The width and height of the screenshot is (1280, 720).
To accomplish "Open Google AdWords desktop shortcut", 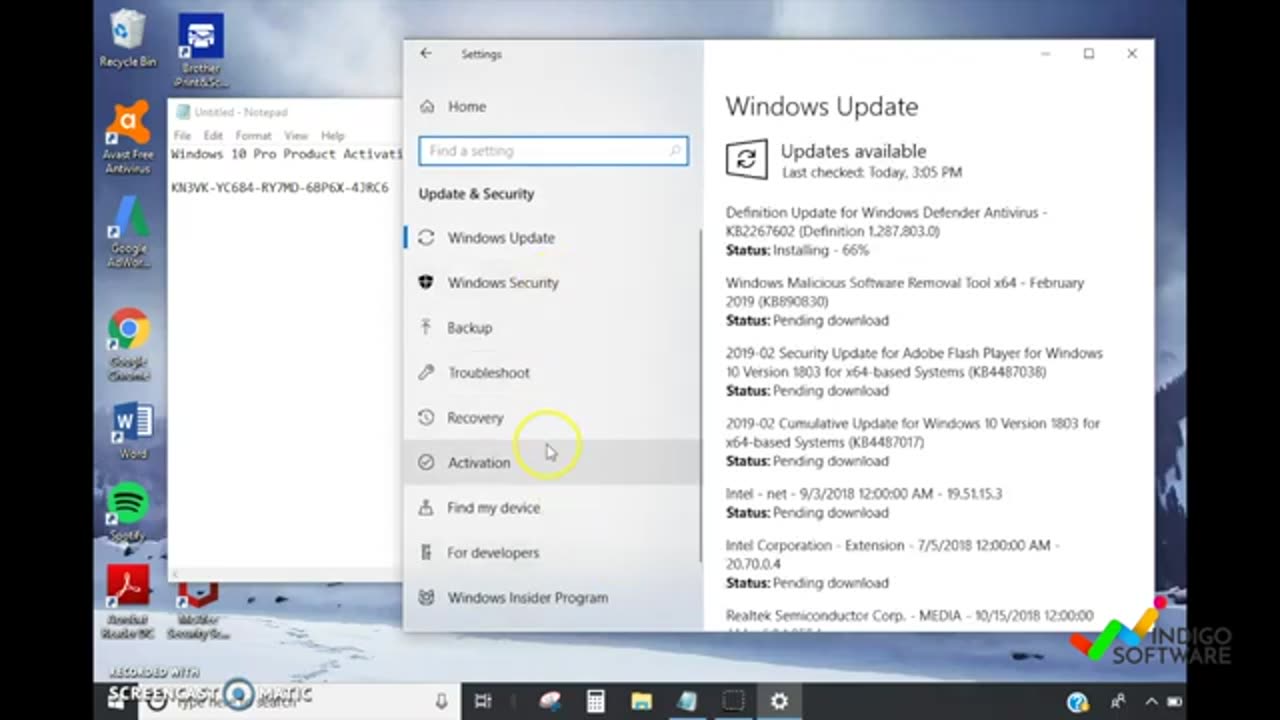I will (129, 231).
